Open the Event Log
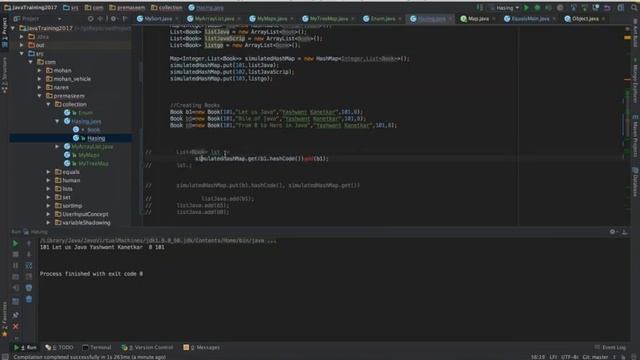Viewport: 640px width, 360px height. [610, 347]
